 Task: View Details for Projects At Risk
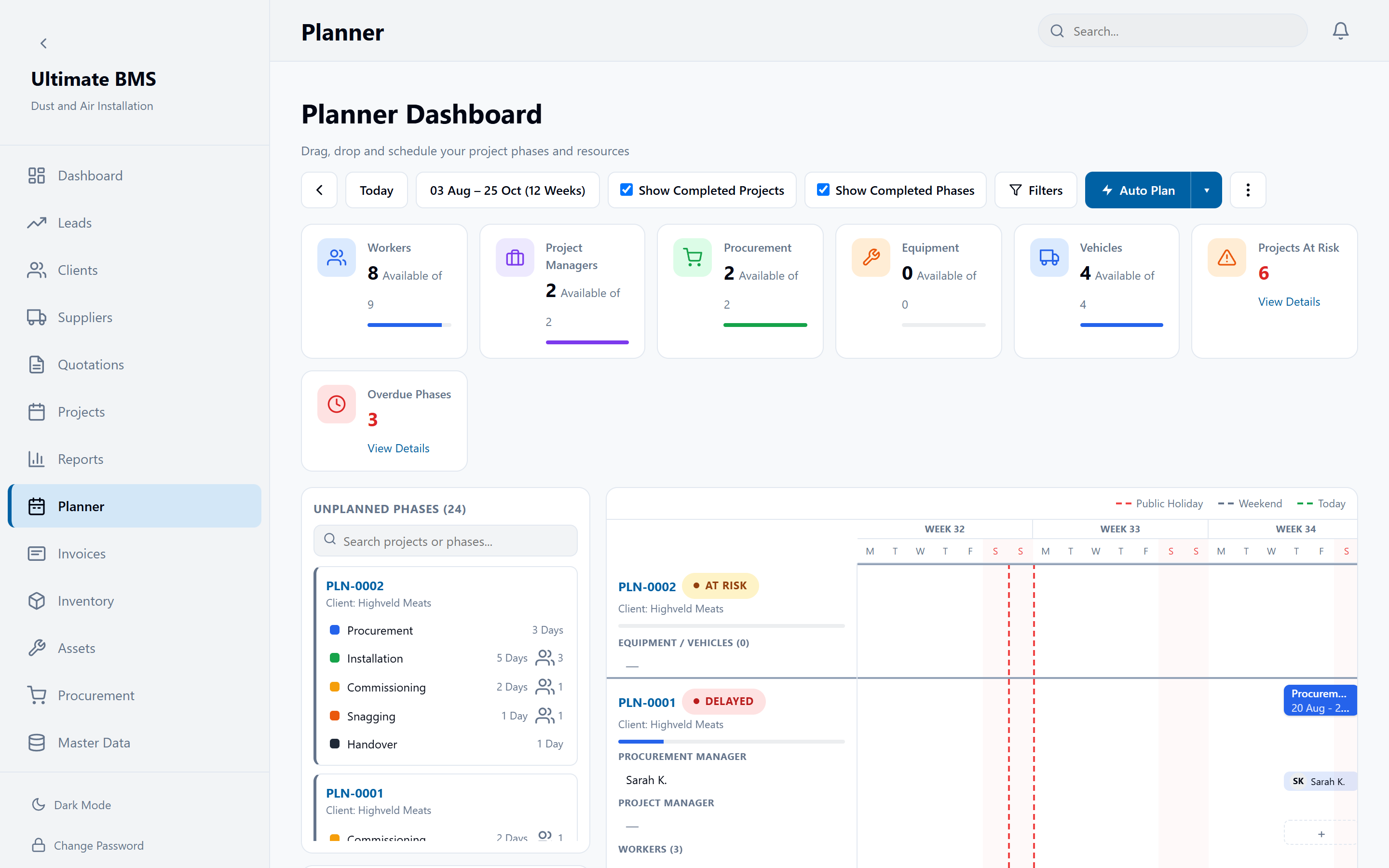[x=1289, y=302]
